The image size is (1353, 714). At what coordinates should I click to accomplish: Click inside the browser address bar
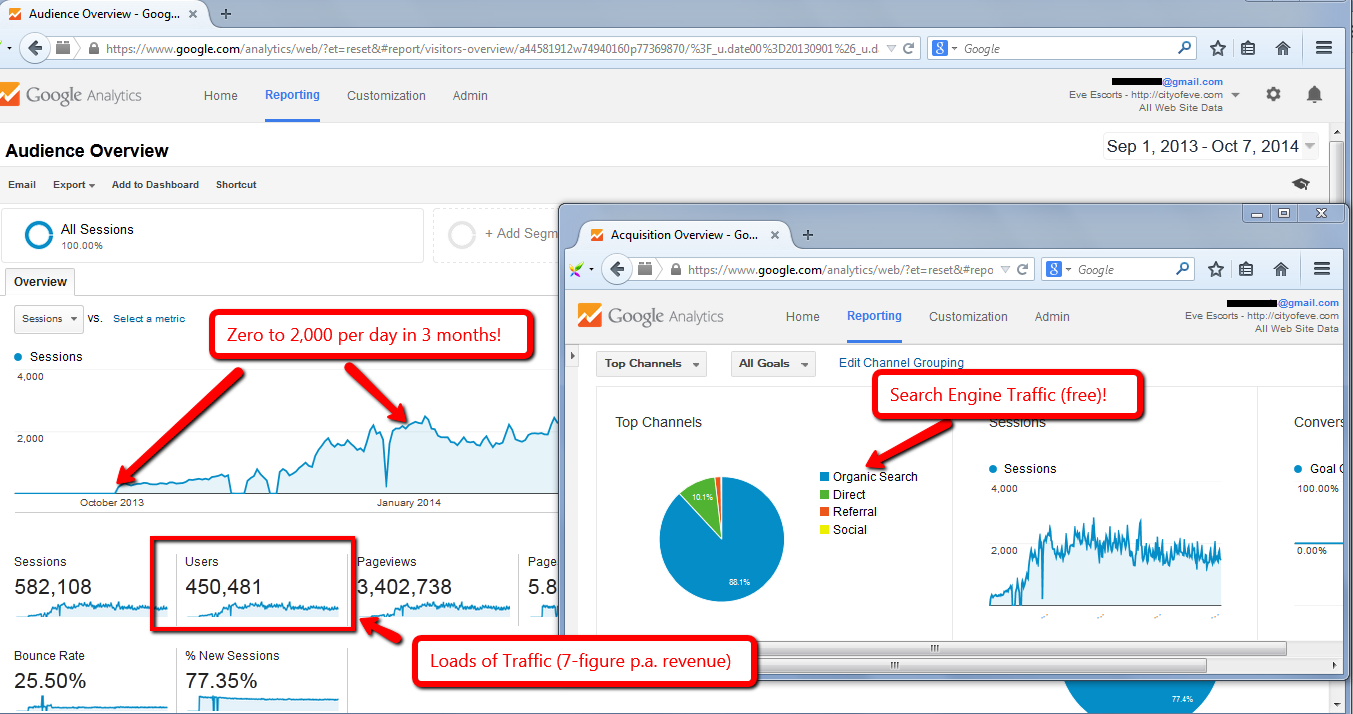pyautogui.click(x=500, y=47)
